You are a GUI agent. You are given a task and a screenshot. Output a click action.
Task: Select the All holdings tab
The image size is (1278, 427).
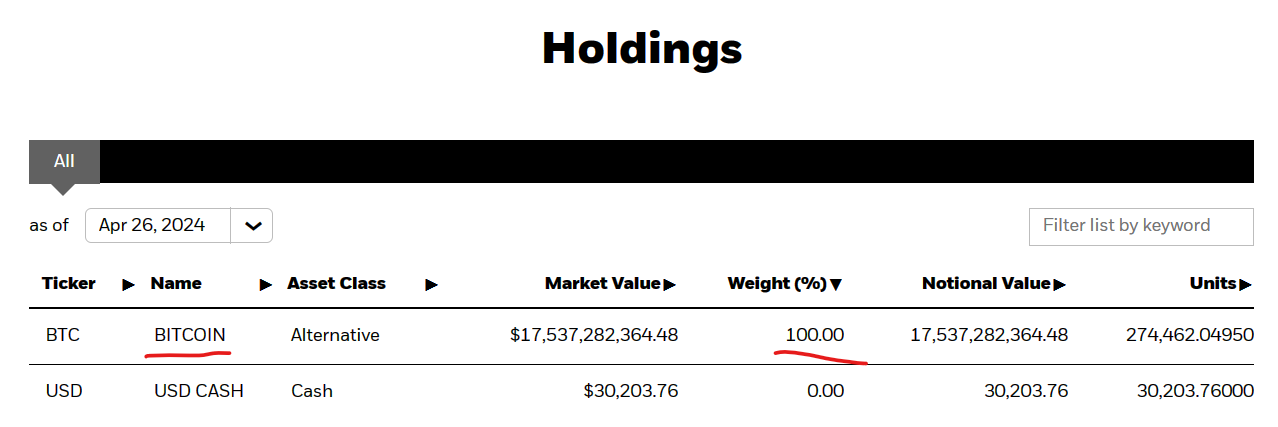pos(64,161)
